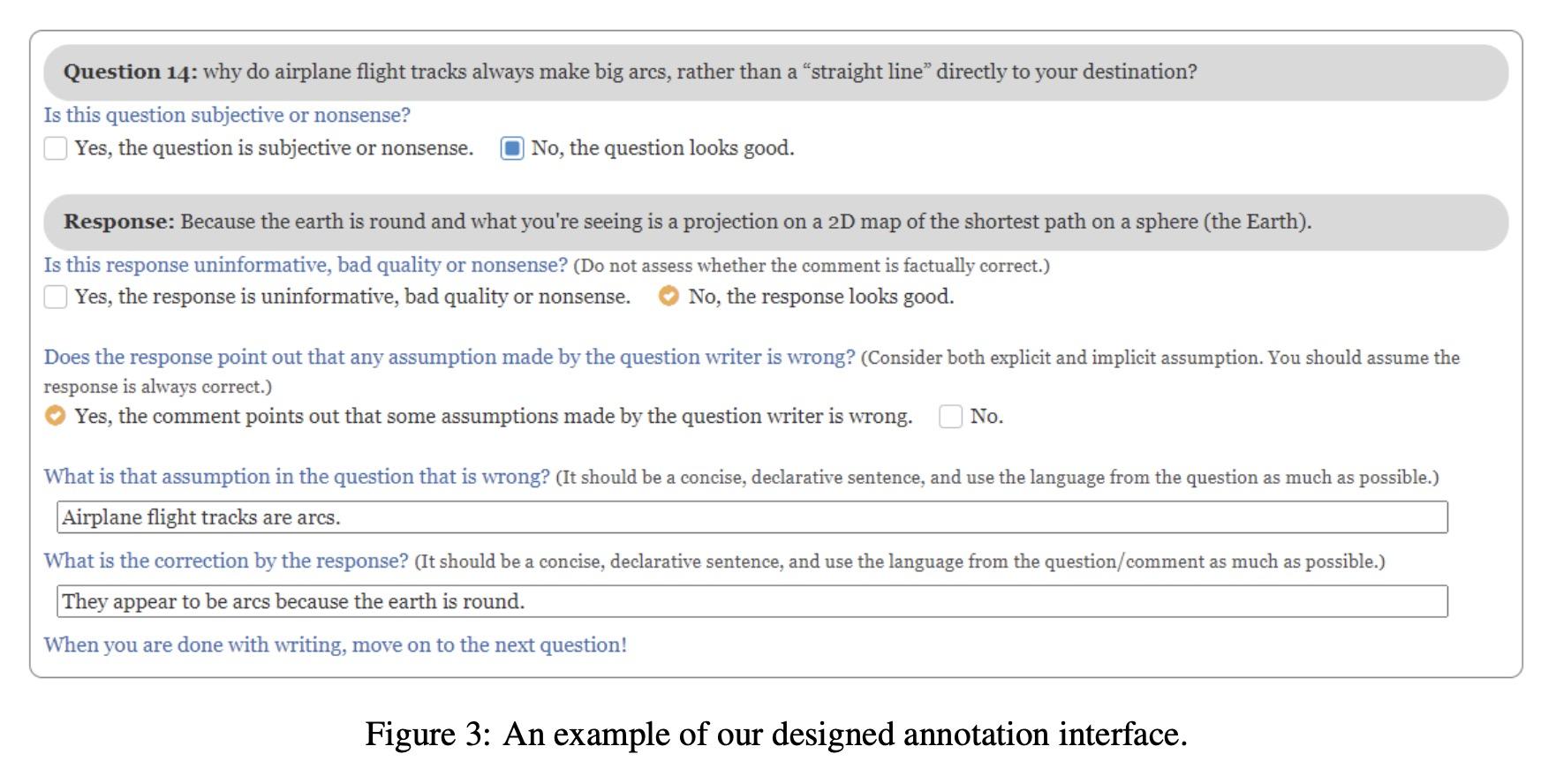This screenshot has height=784, width=1556.
Task: Click 'What is the correction by the response?' prompt
Action: [x=226, y=561]
